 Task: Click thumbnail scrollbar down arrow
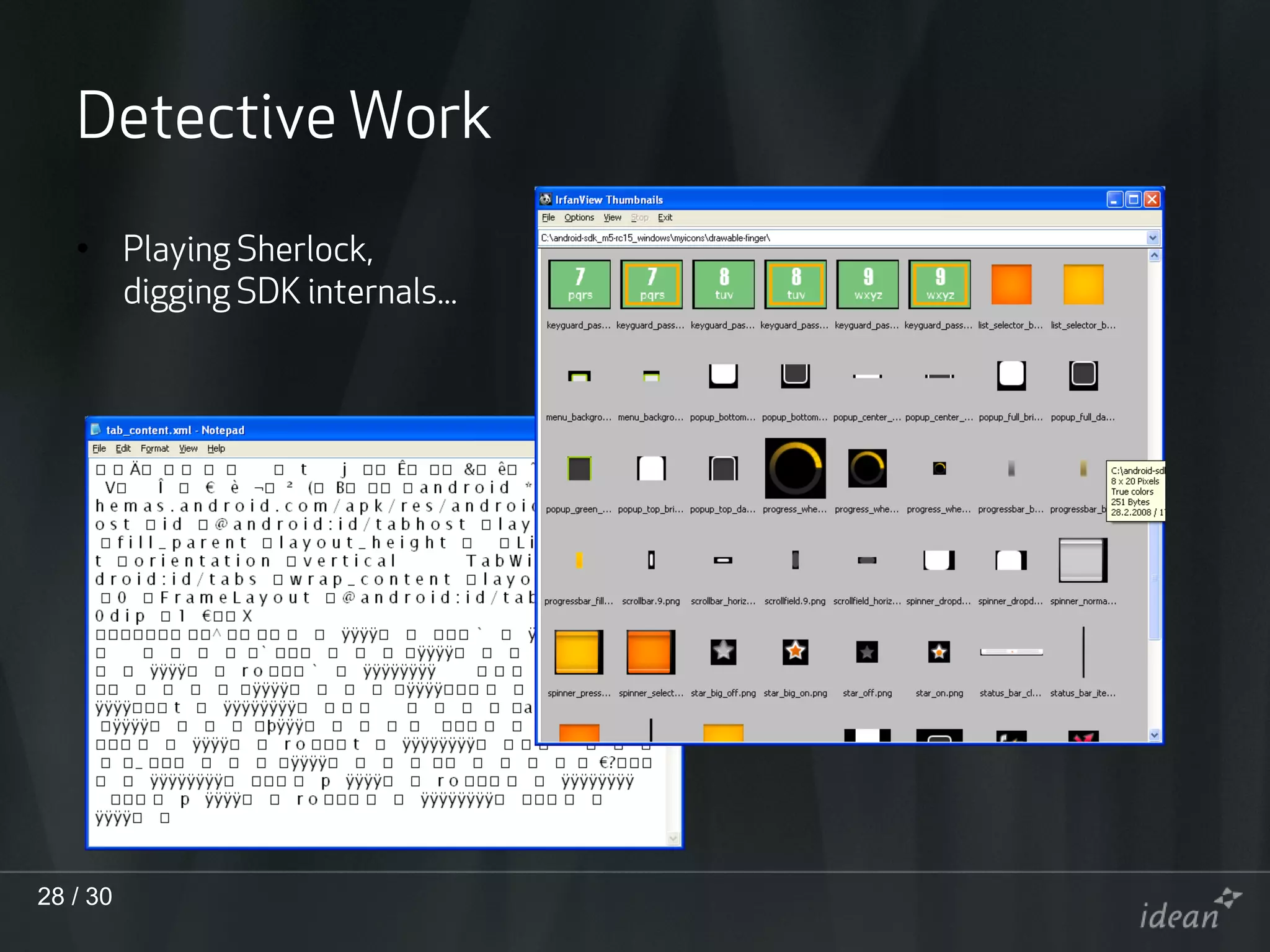click(x=1154, y=735)
